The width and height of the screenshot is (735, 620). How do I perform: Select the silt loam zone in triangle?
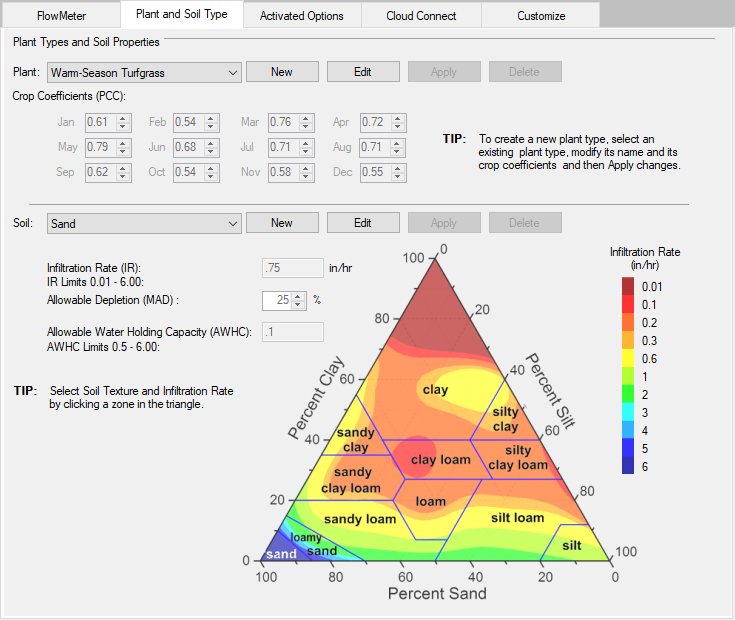[x=518, y=517]
